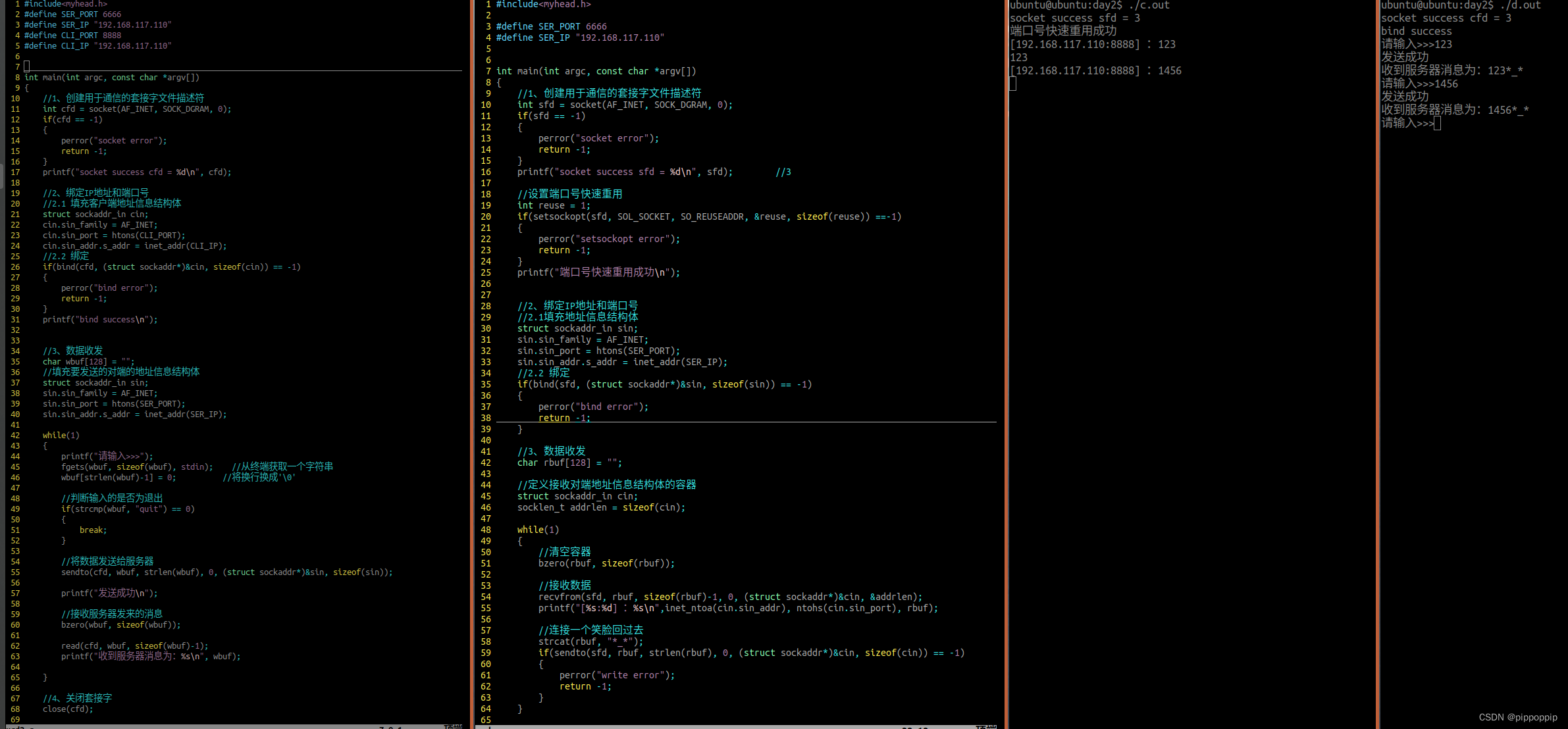Click the setsockopt(sfd, SOL_SOCKET, SO_REUSEADDR...) line
The image size is (1568, 729).
pyautogui.click(x=710, y=217)
